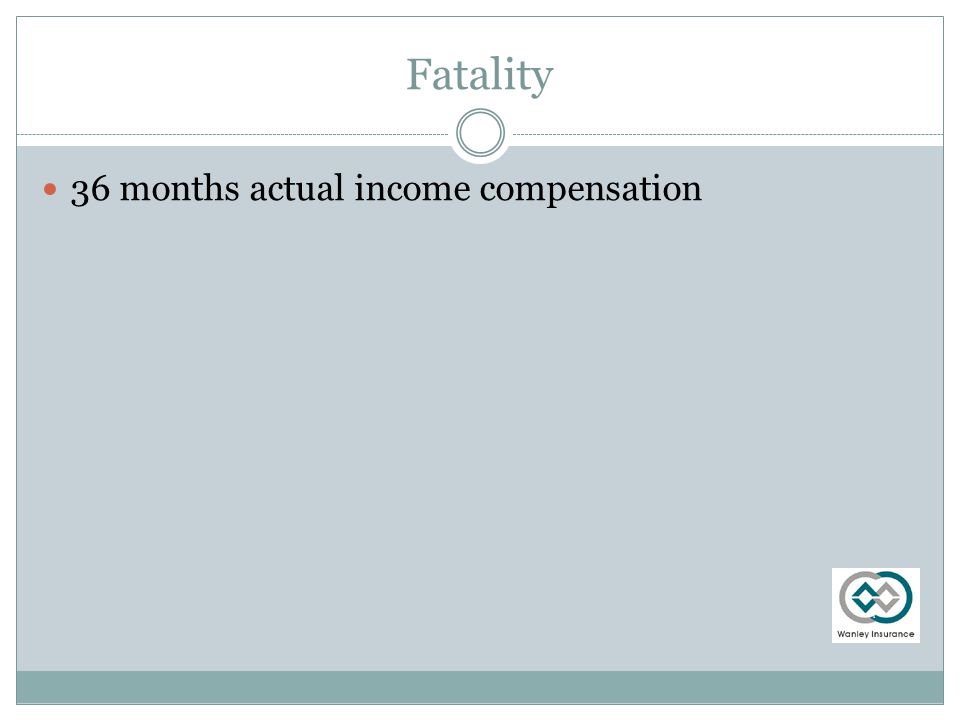Click the dashed divider left of circle

[x=233, y=134]
